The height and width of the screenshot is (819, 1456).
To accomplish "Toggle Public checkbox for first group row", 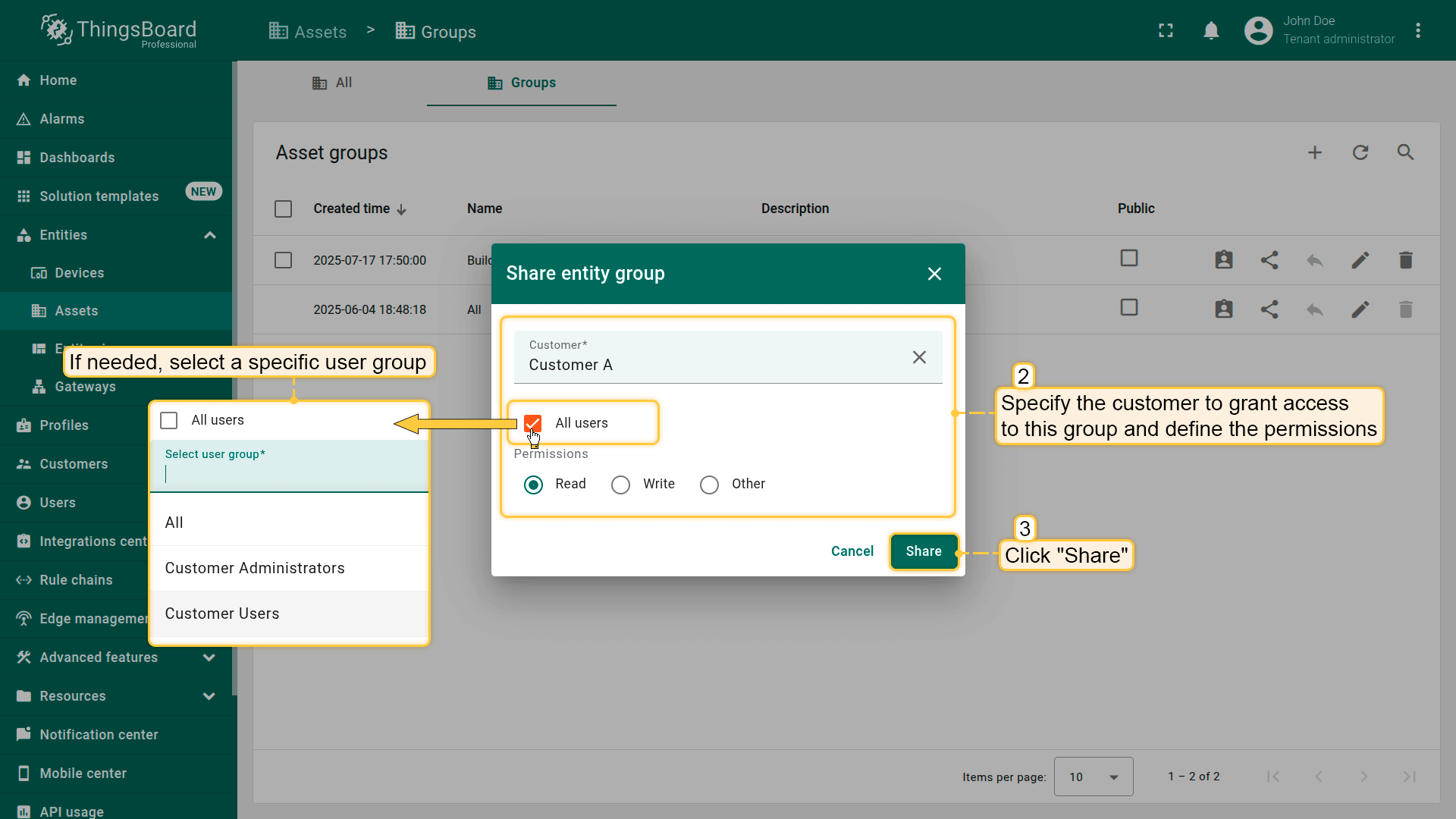I will pyautogui.click(x=1129, y=259).
